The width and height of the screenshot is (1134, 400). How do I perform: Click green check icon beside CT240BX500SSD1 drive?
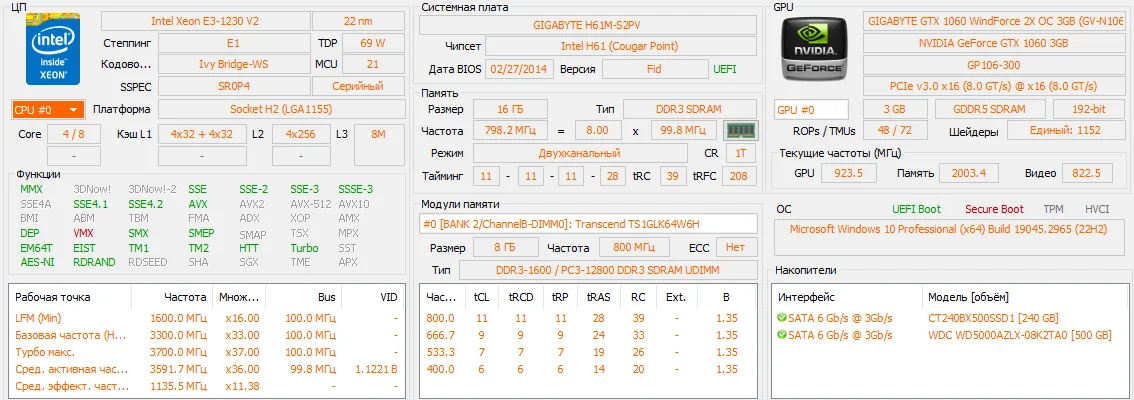pos(781,318)
